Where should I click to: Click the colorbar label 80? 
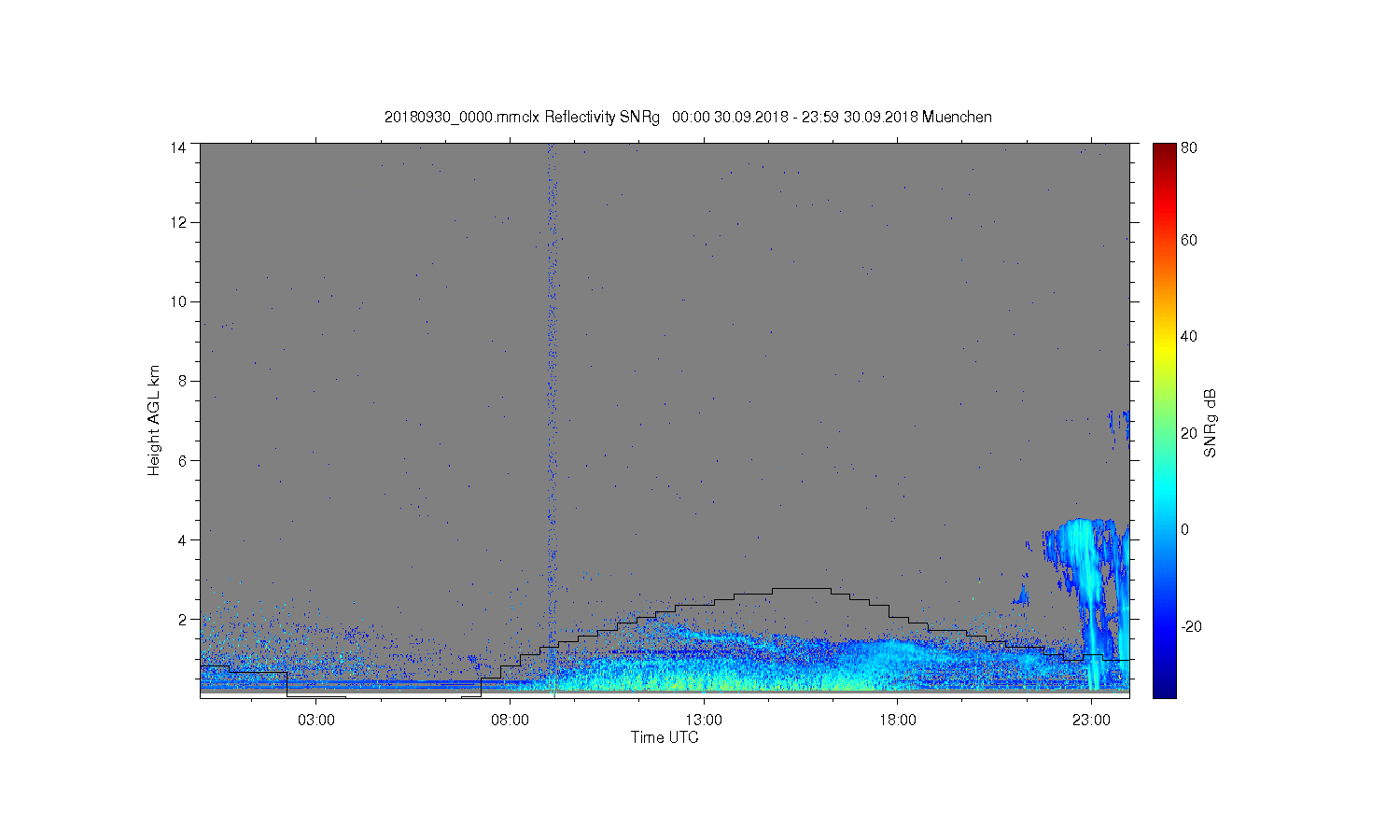(x=1189, y=147)
